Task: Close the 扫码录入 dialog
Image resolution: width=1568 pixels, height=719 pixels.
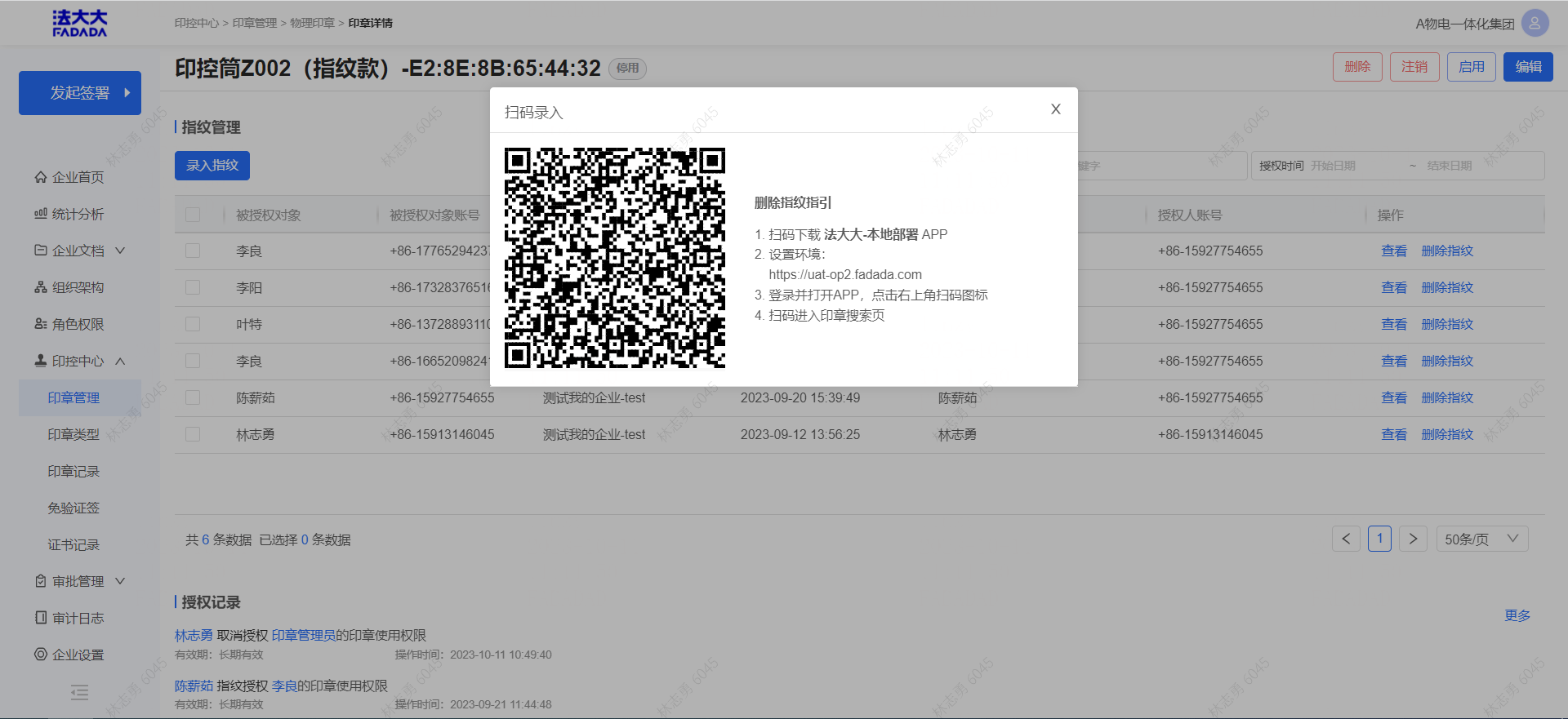Action: coord(1056,109)
